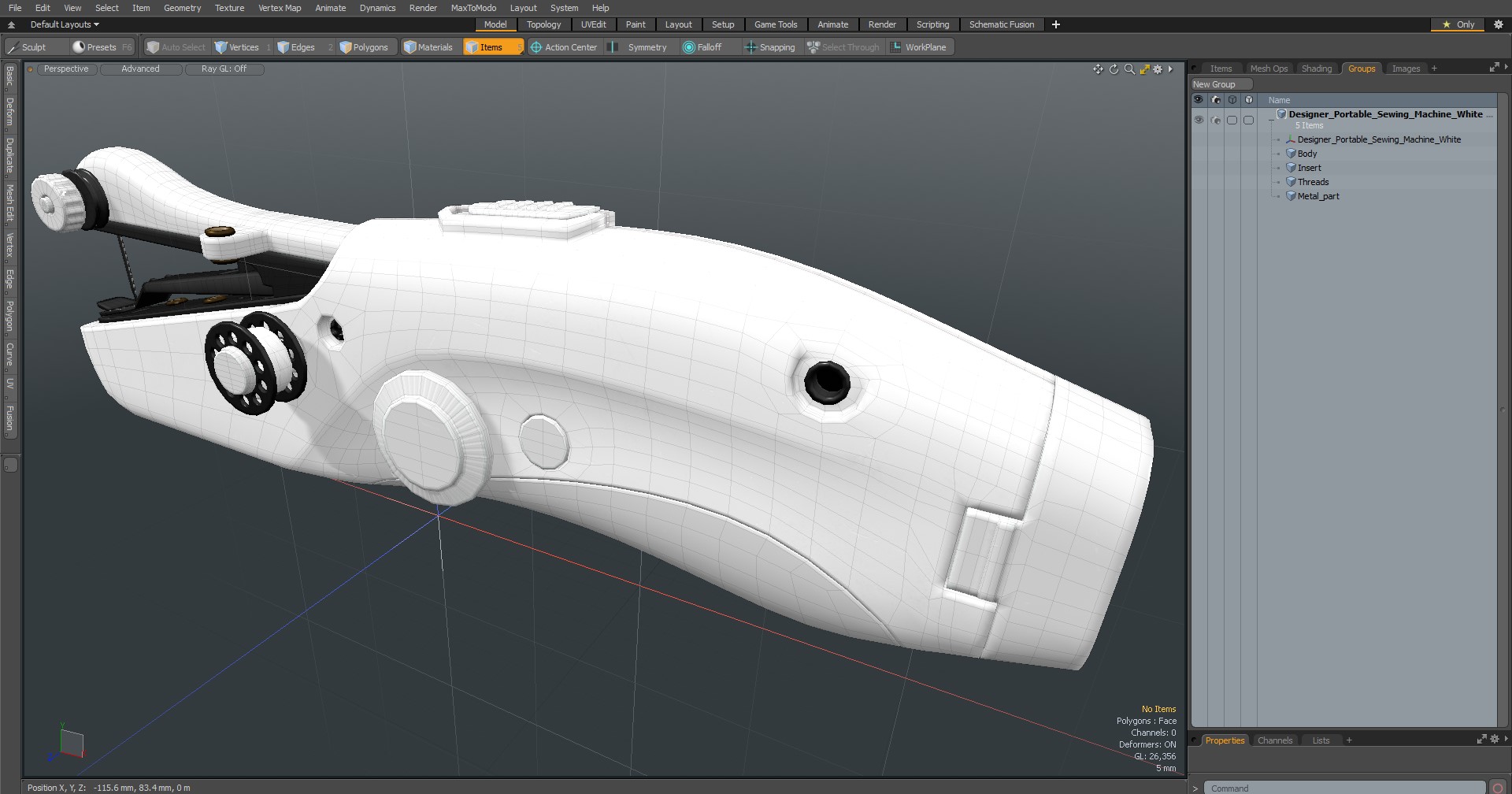Open the Presets browser
The image size is (1512, 794).
pos(102,47)
